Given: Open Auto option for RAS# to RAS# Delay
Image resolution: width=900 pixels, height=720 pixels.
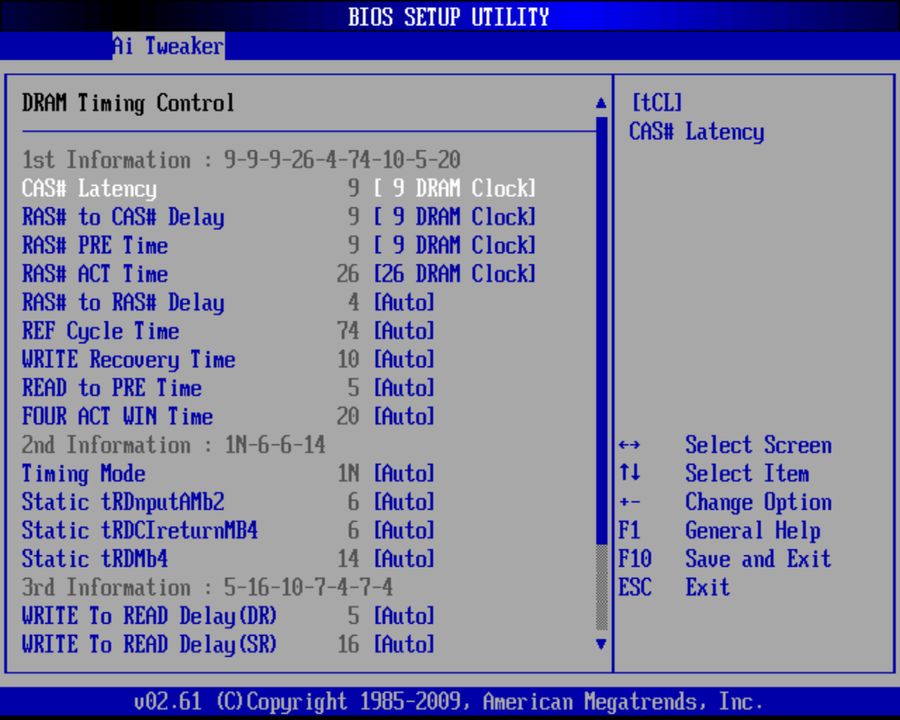Looking at the screenshot, I should click(x=404, y=303).
